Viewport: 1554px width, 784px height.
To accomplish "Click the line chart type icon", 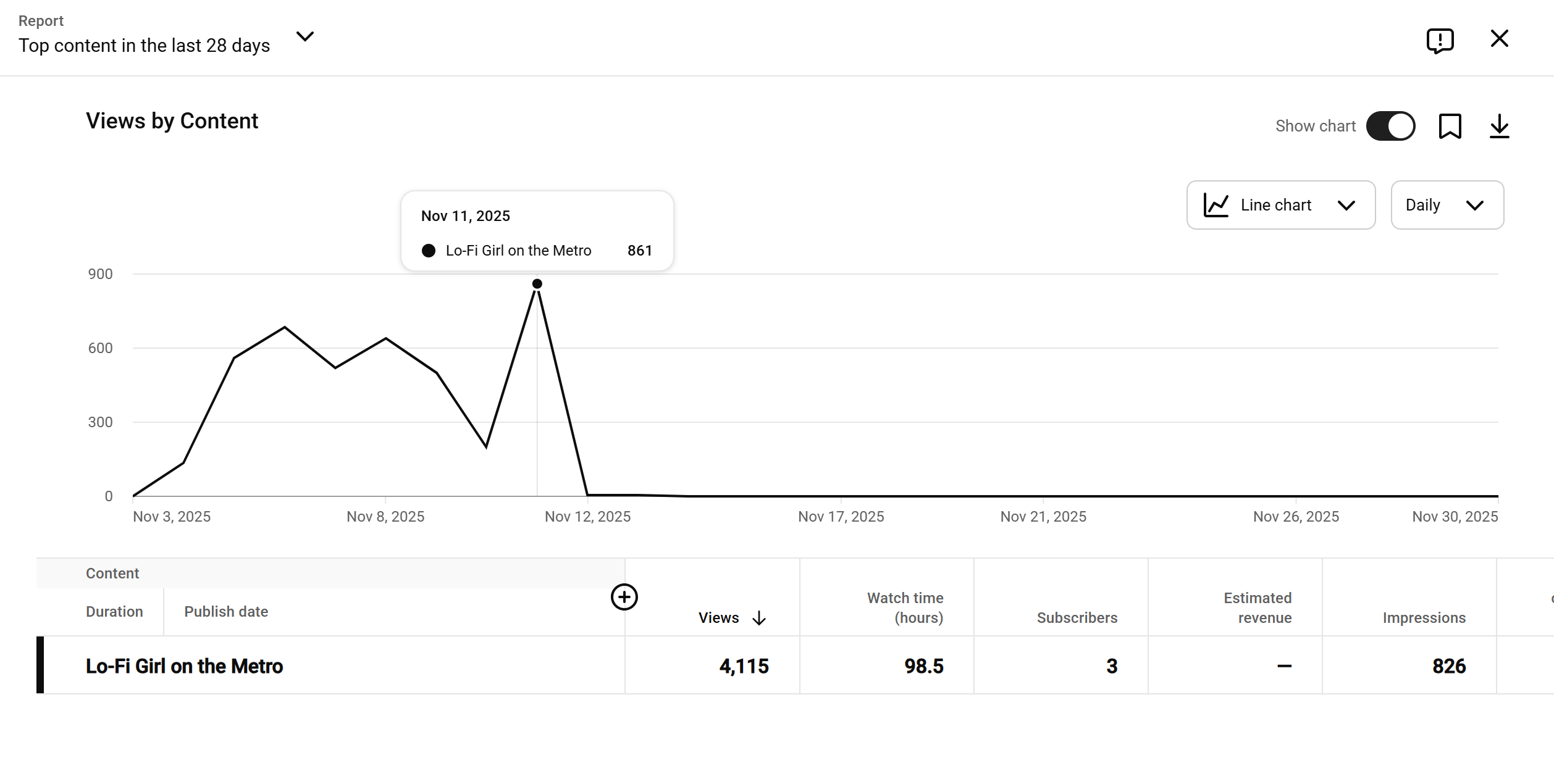I will [x=1216, y=205].
